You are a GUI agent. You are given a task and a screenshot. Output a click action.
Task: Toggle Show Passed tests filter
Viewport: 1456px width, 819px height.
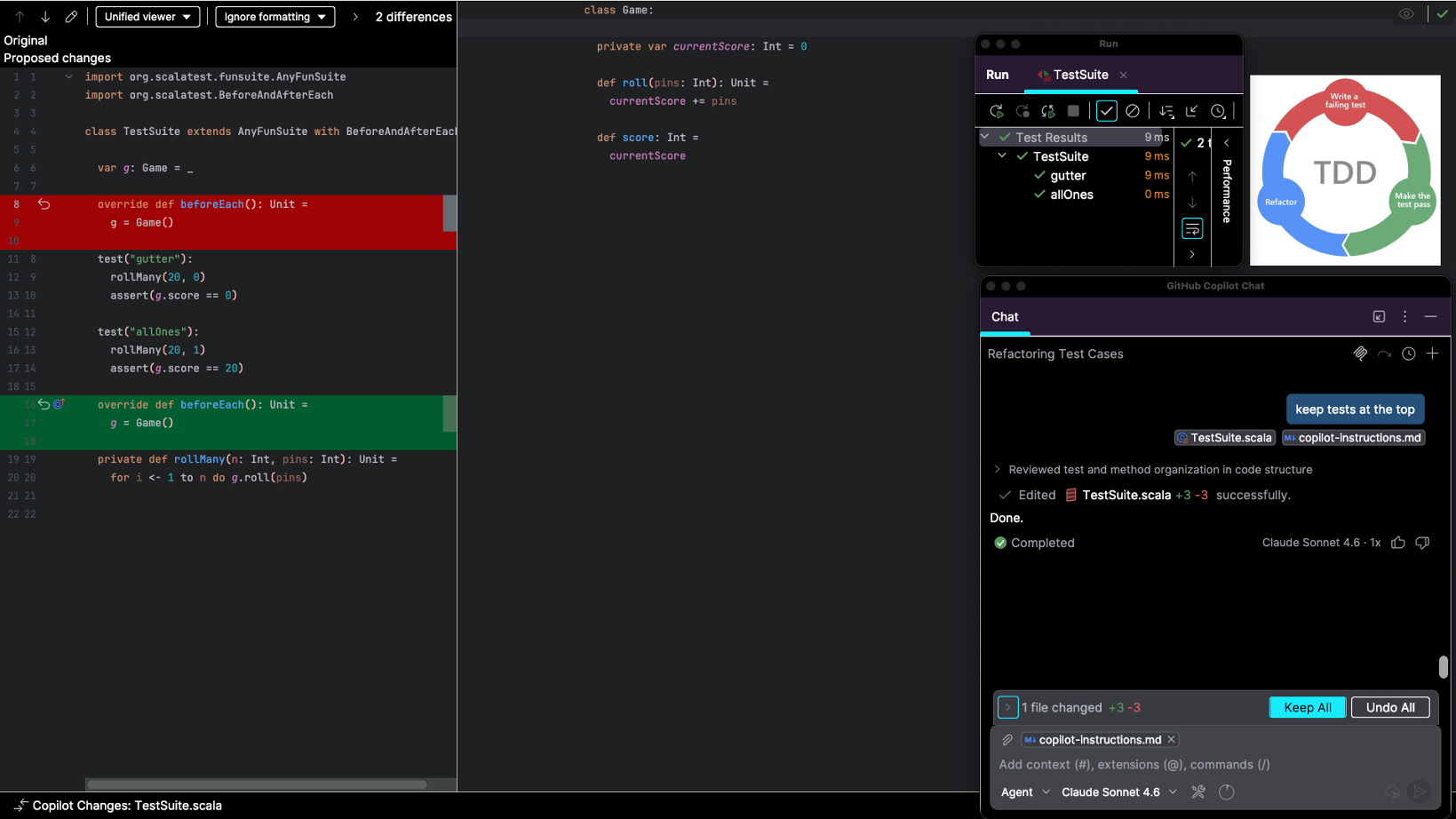point(1106,111)
